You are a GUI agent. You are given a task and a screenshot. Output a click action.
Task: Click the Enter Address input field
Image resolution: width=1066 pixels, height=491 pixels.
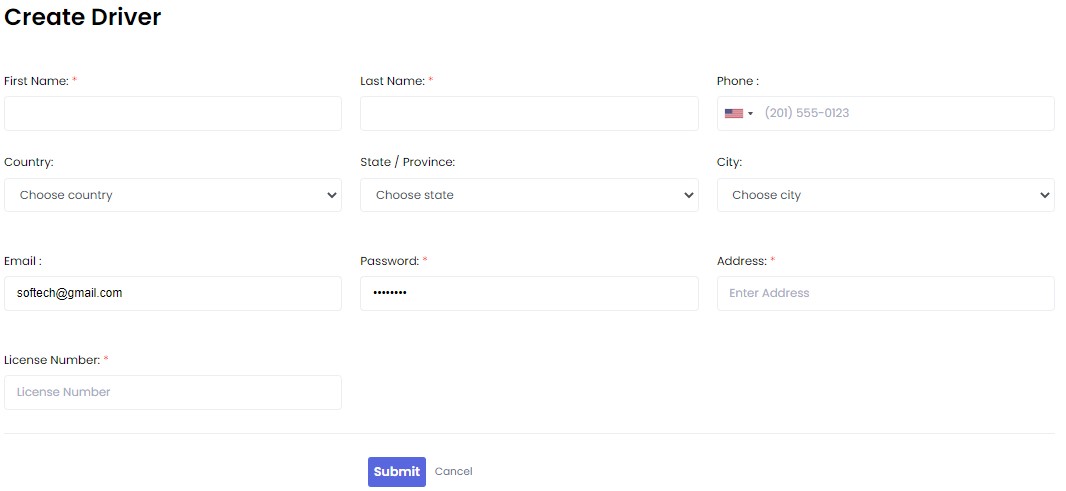[885, 293]
